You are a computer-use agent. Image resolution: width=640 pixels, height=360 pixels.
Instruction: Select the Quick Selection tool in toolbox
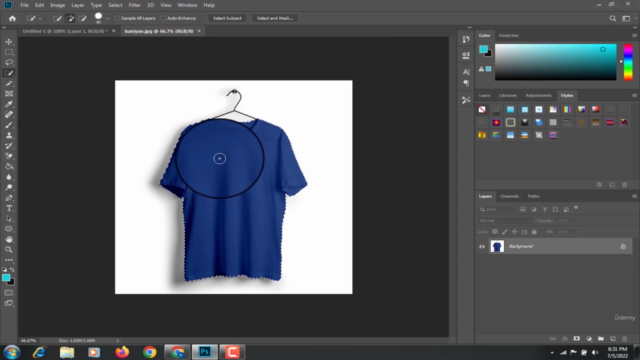click(x=9, y=73)
